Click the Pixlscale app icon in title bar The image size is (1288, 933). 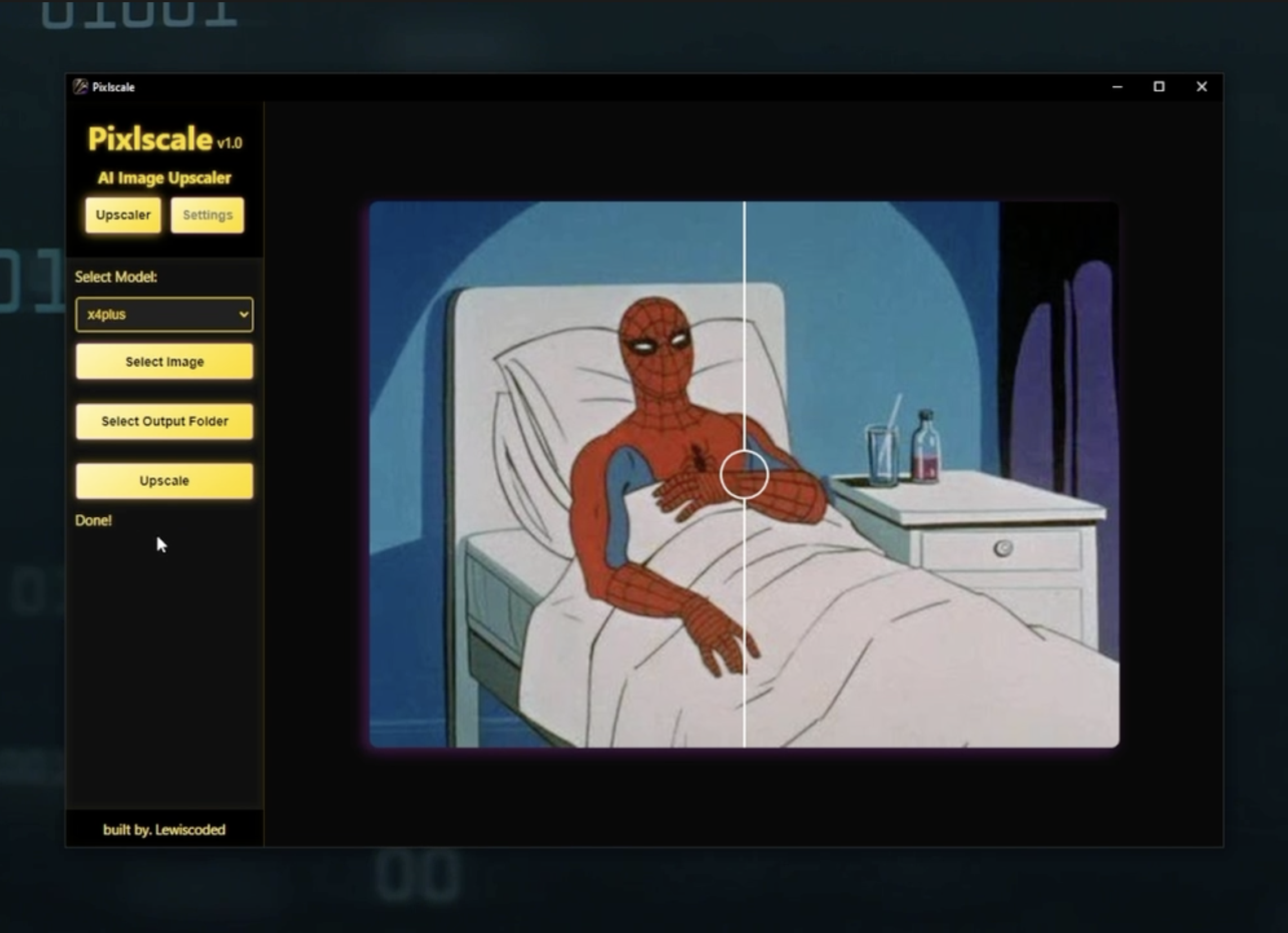81,86
